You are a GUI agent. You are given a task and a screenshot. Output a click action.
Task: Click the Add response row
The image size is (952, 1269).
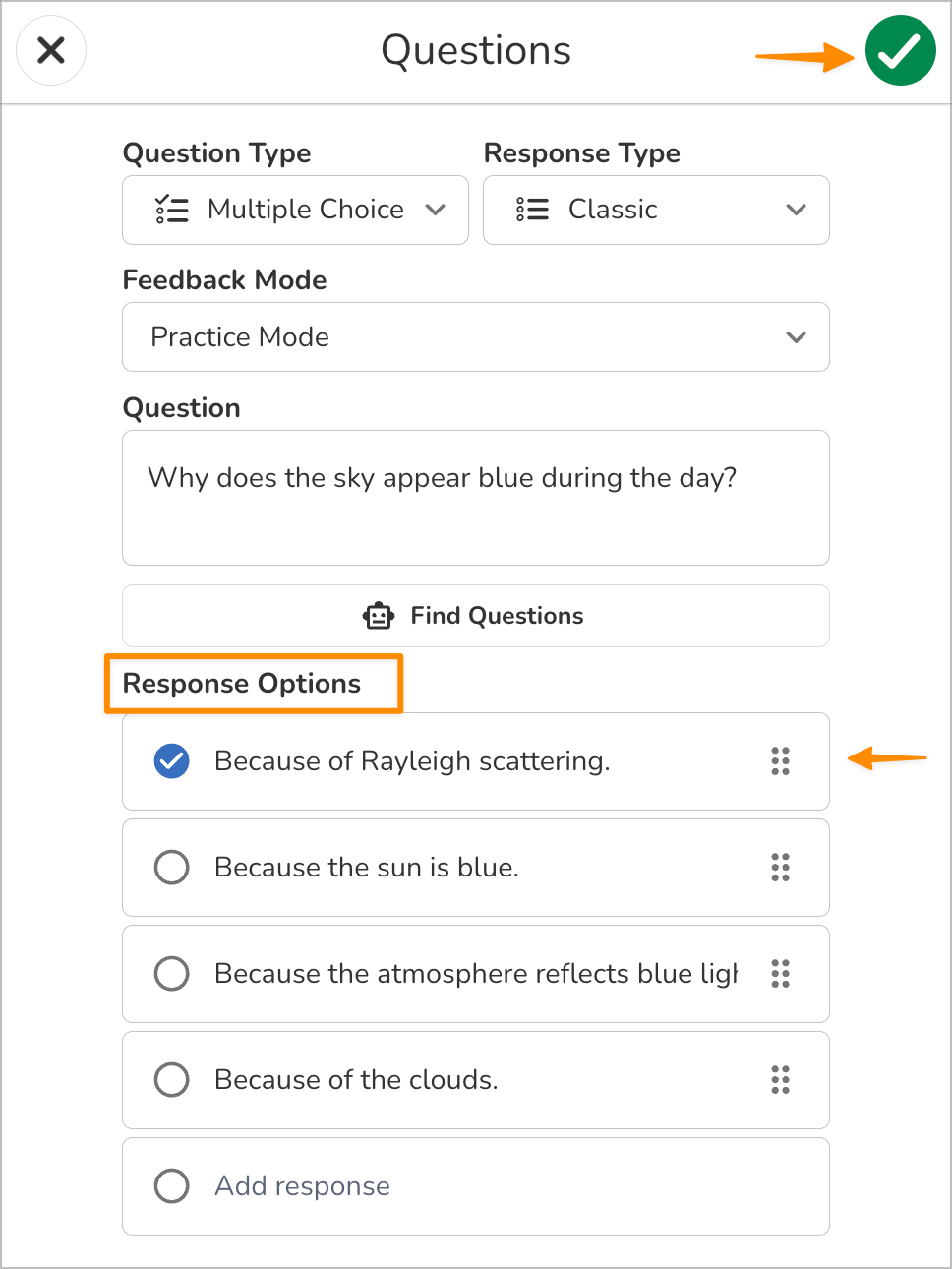pos(475,1185)
